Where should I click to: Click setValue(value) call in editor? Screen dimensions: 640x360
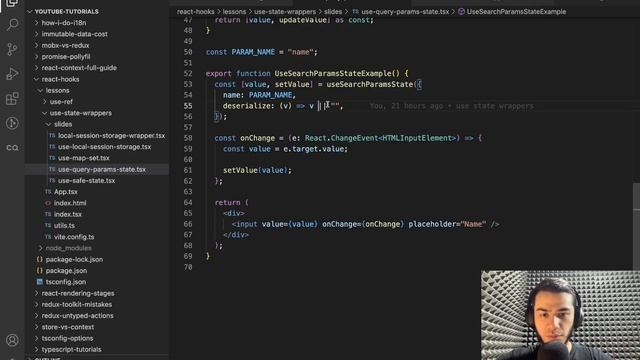click(x=256, y=170)
